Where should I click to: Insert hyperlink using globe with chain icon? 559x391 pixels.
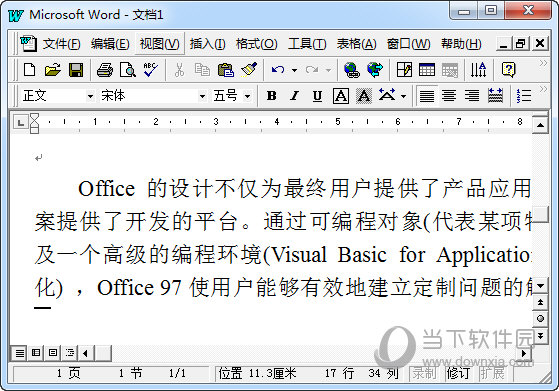pyautogui.click(x=352, y=70)
